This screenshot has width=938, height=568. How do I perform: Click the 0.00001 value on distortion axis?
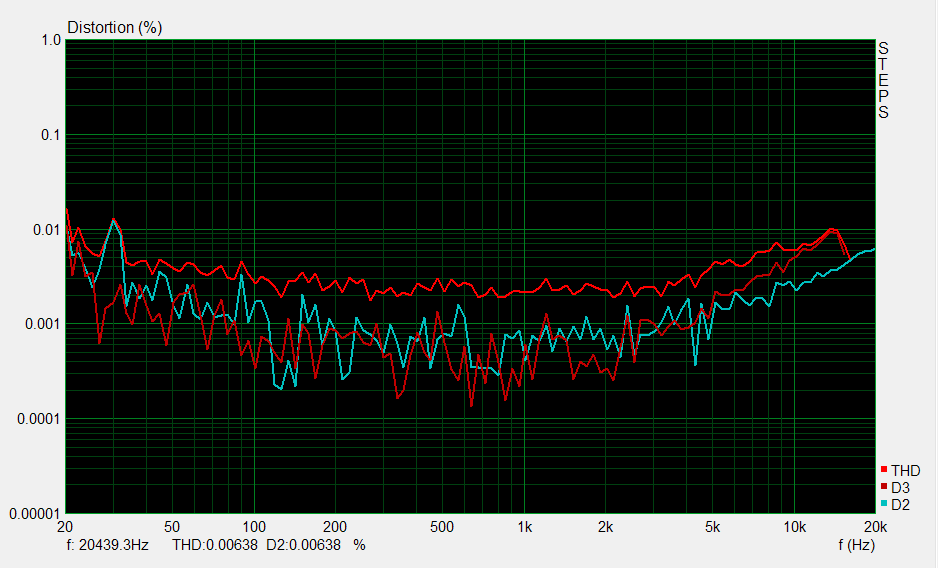pos(35,514)
